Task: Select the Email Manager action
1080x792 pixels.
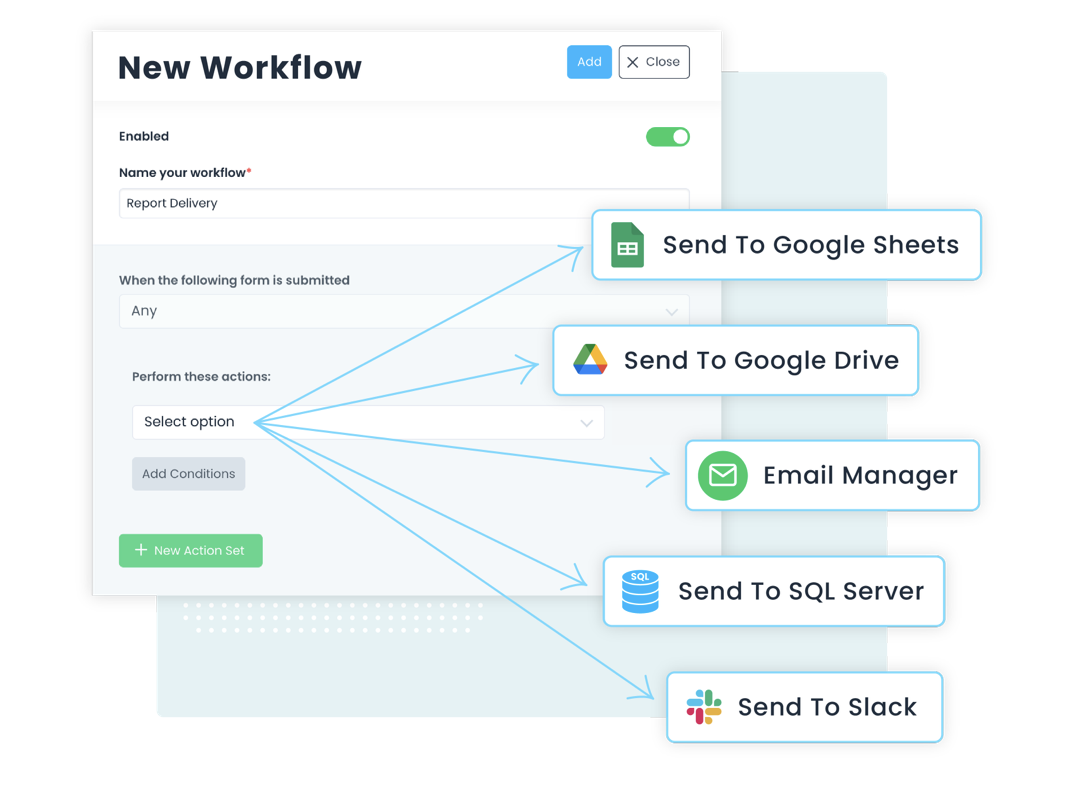Action: click(860, 475)
